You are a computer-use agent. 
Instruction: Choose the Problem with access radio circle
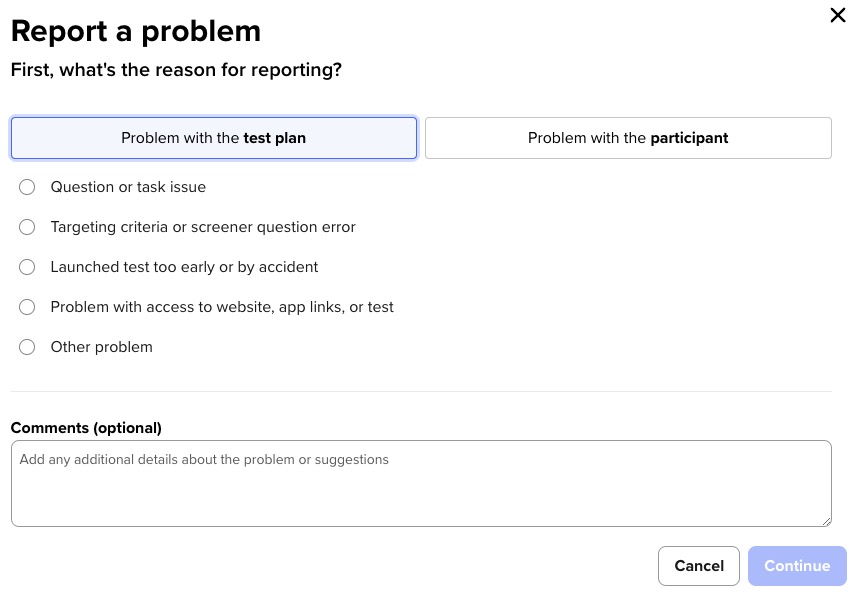pyautogui.click(x=27, y=307)
